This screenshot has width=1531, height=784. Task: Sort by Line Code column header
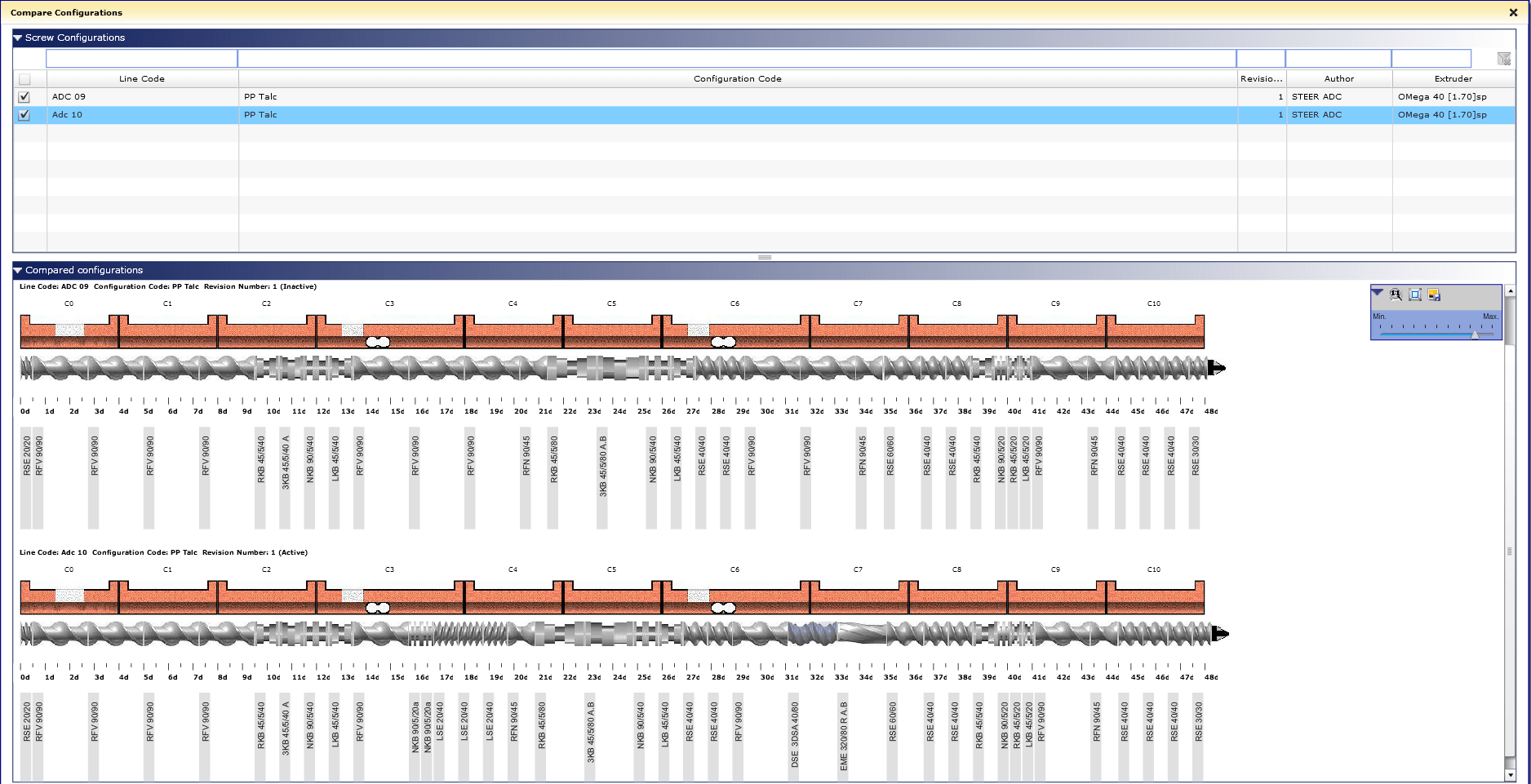[142, 79]
